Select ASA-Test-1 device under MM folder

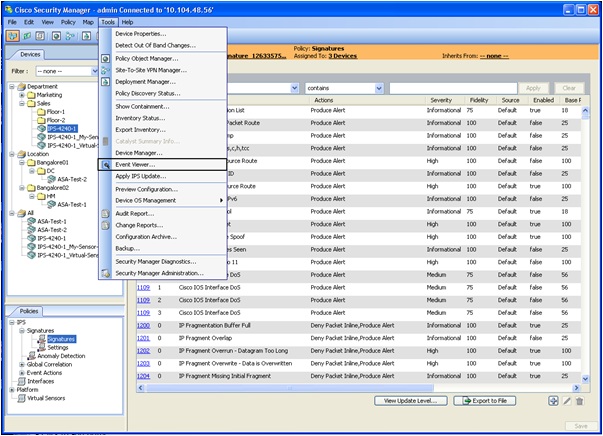pyautogui.click(x=72, y=205)
